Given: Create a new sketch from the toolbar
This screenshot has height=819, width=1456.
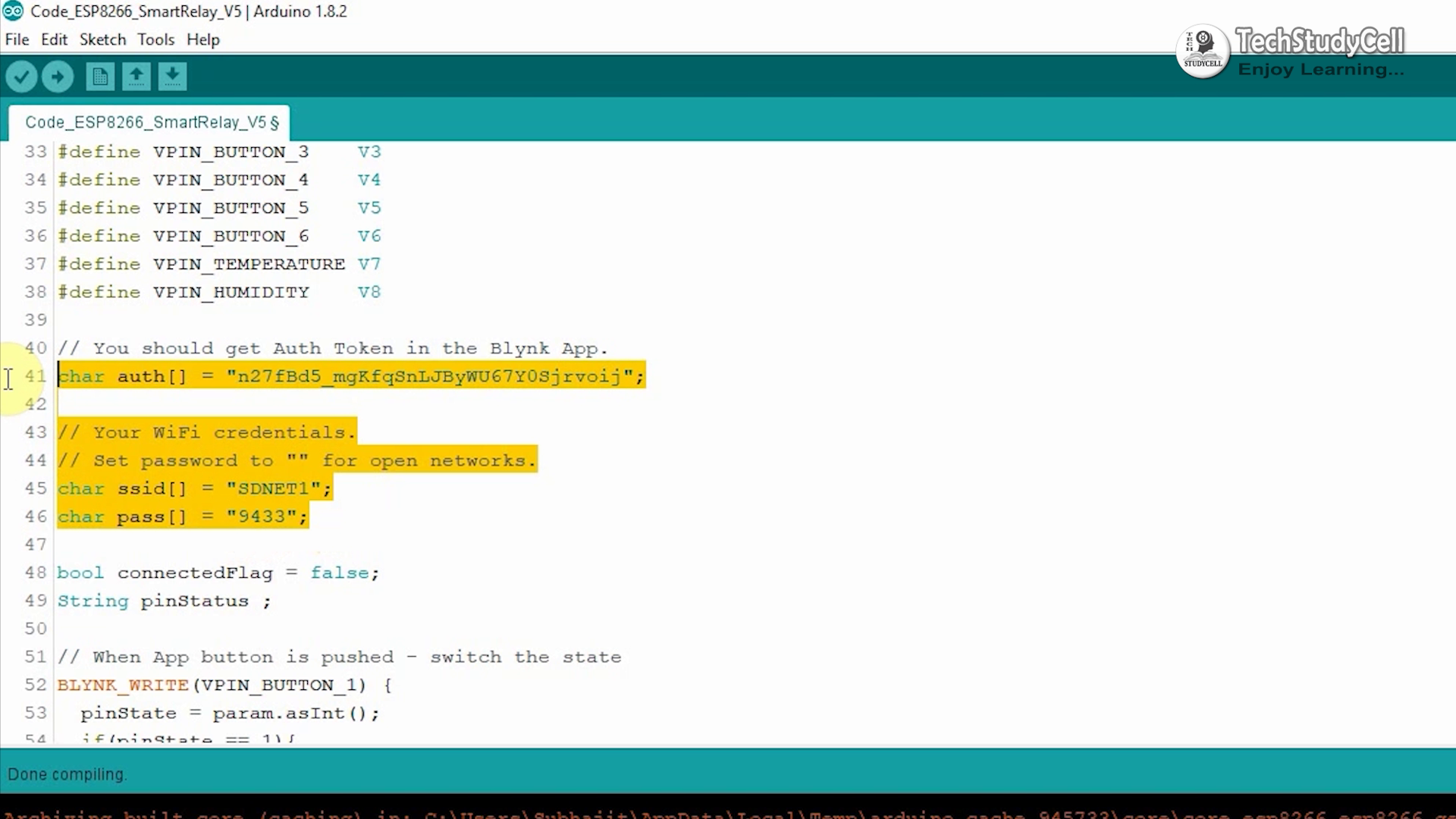Looking at the screenshot, I should click(99, 76).
